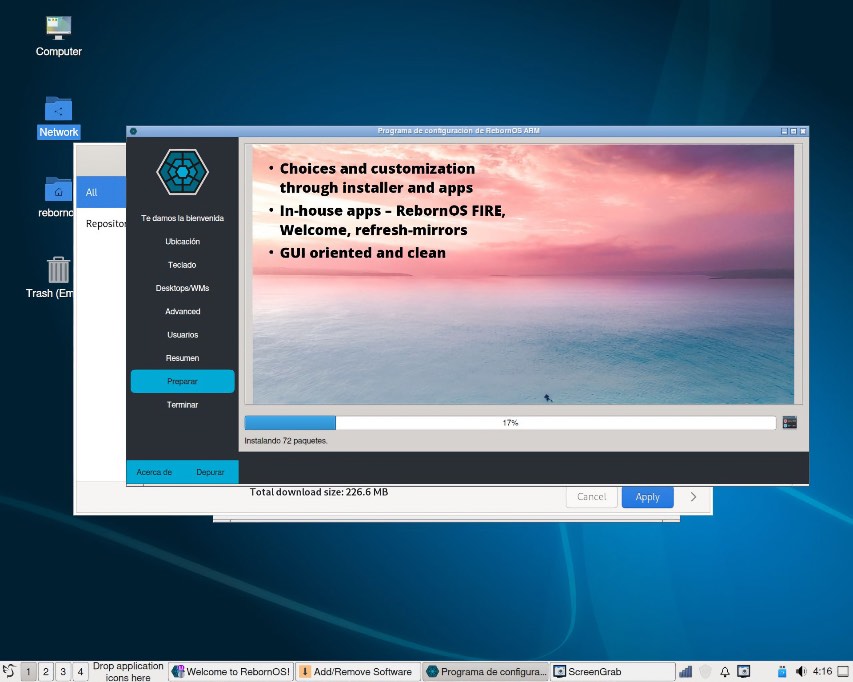Click the Drop application icons here area
The image size is (853, 682).
(x=128, y=672)
